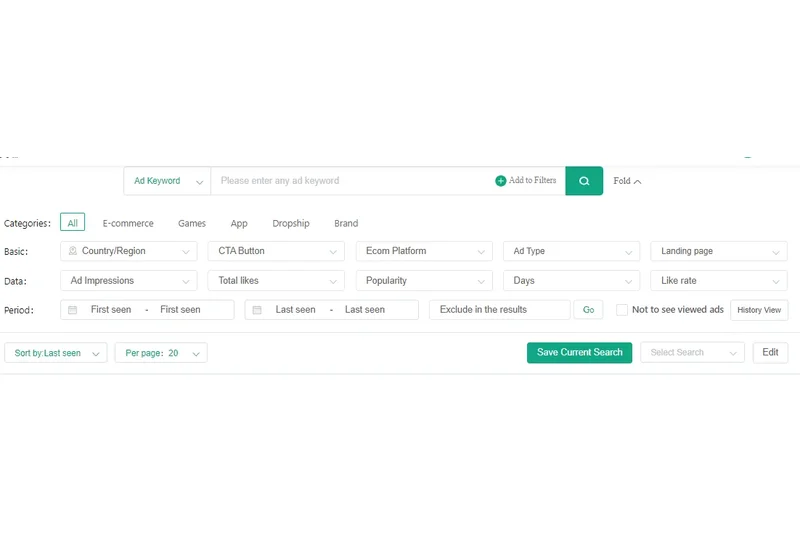Image resolution: width=800 pixels, height=533 pixels.
Task: Click the Go button next to Exclude field
Action: tap(588, 310)
